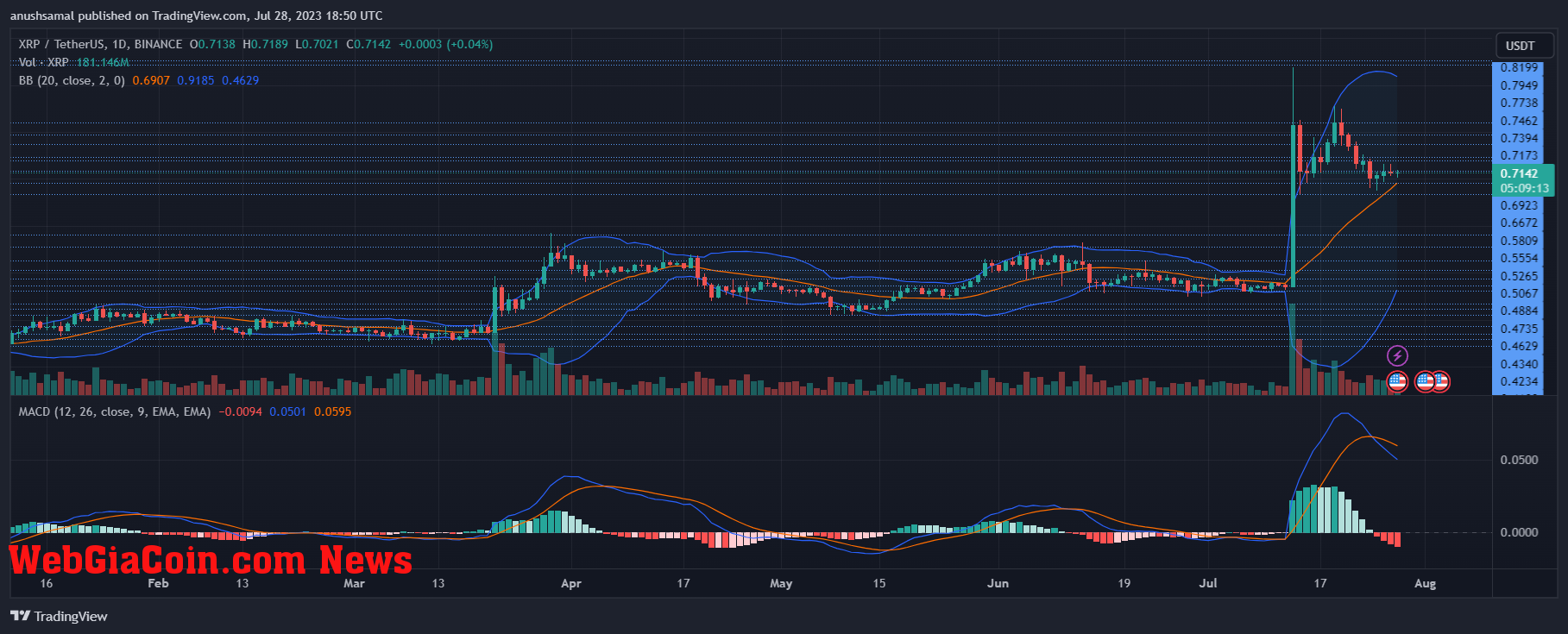Click the 0.0000 MACD axis label

tap(1519, 532)
